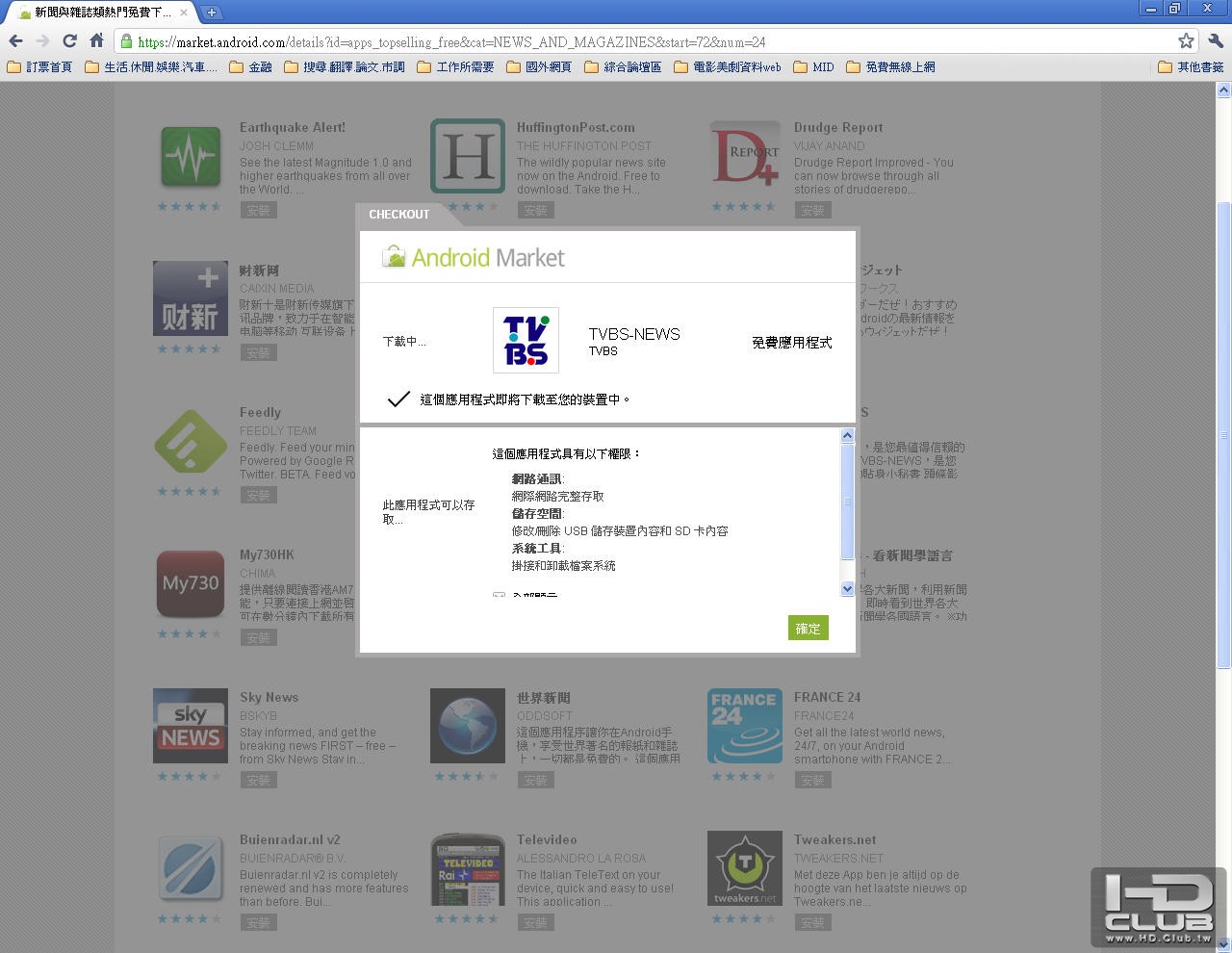Viewport: 1232px width, 953px height.
Task: Bookmark this page with the star icon
Action: [1186, 41]
